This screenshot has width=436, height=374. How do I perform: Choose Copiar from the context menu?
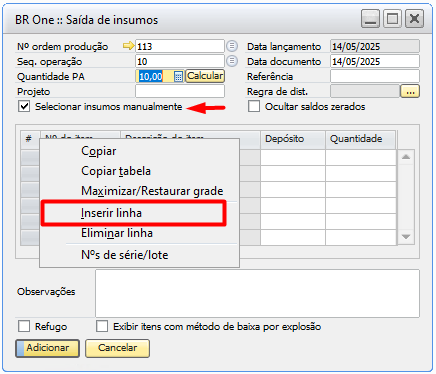tap(139, 151)
